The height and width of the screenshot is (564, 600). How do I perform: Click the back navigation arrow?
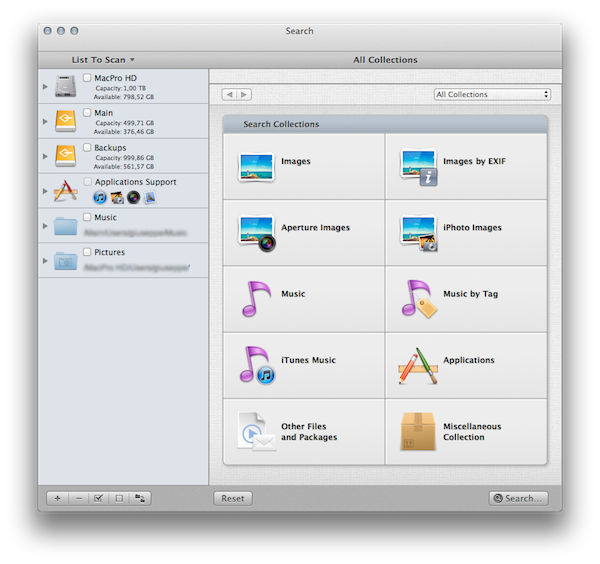(x=229, y=94)
